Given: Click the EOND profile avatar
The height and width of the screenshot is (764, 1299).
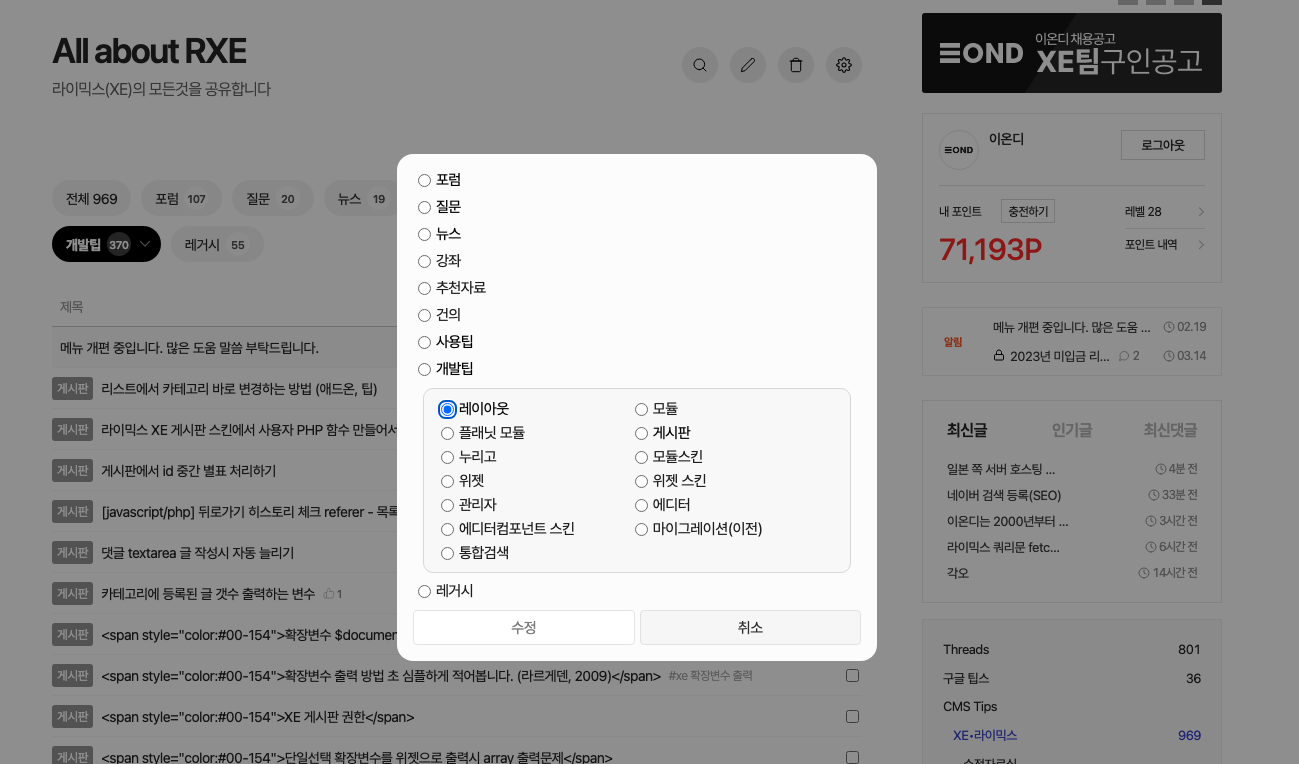Looking at the screenshot, I should pos(959,150).
